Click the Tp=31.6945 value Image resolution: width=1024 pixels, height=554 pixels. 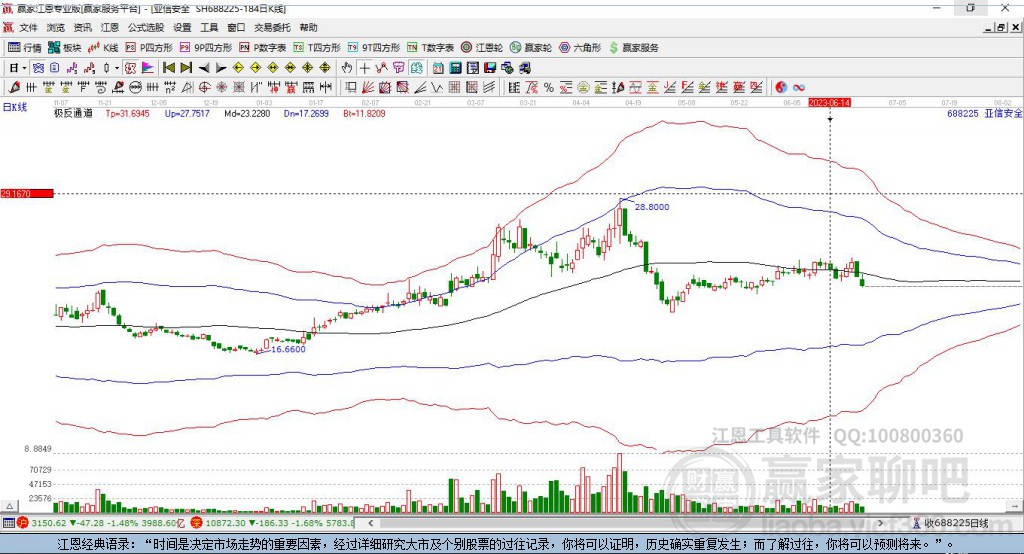pos(127,114)
